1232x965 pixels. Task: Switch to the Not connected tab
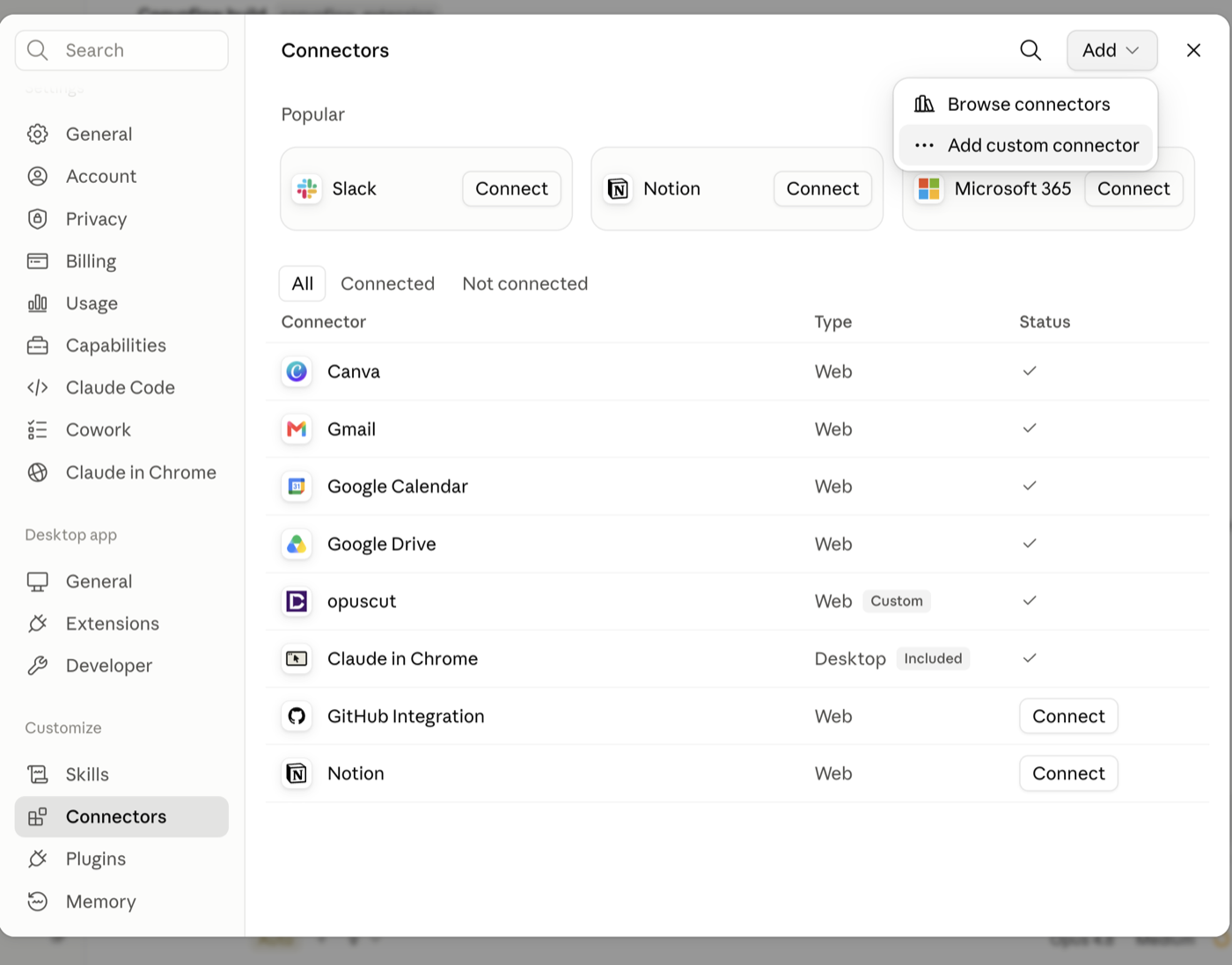(x=525, y=283)
